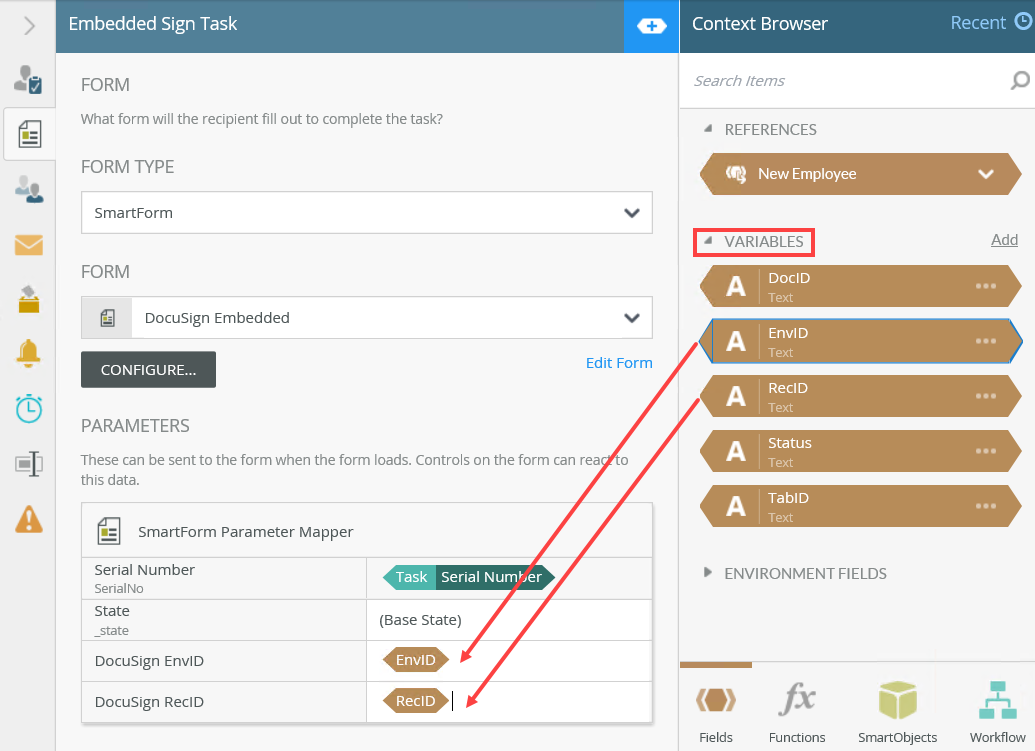The image size is (1035, 751).
Task: Expand the New Employee reference chevron
Action: (x=986, y=174)
